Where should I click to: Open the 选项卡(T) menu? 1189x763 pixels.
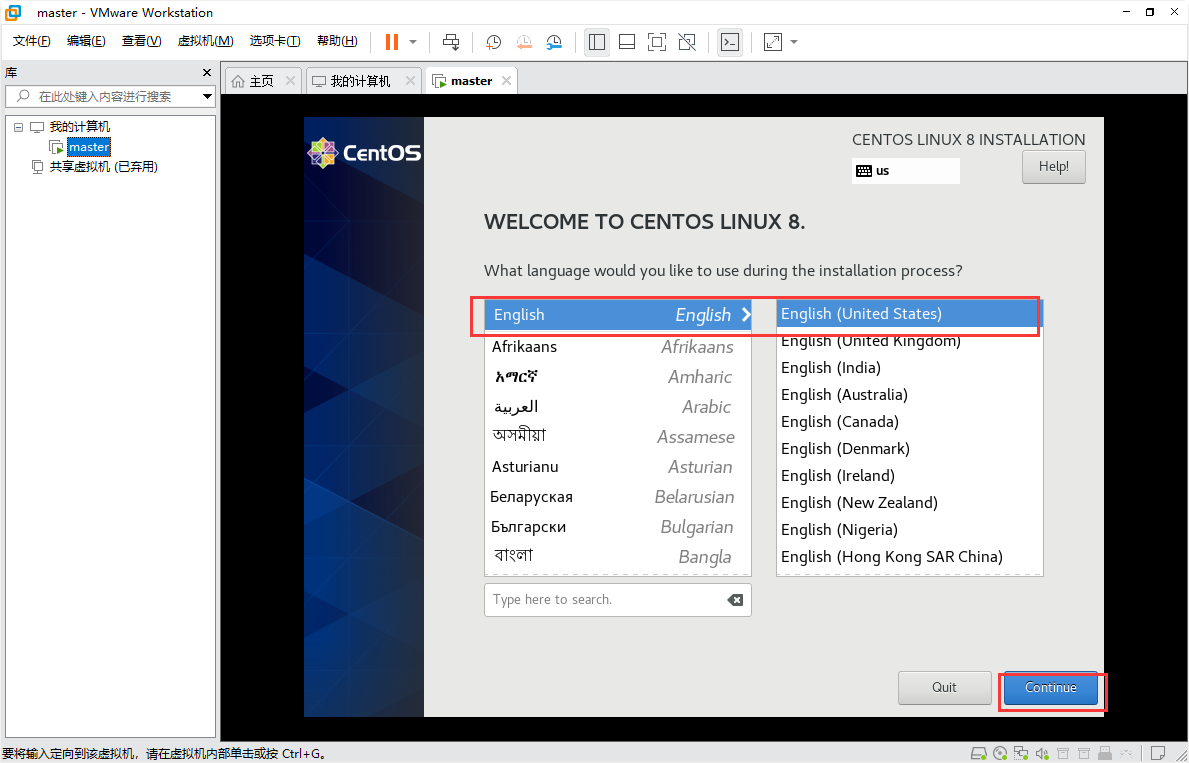275,41
